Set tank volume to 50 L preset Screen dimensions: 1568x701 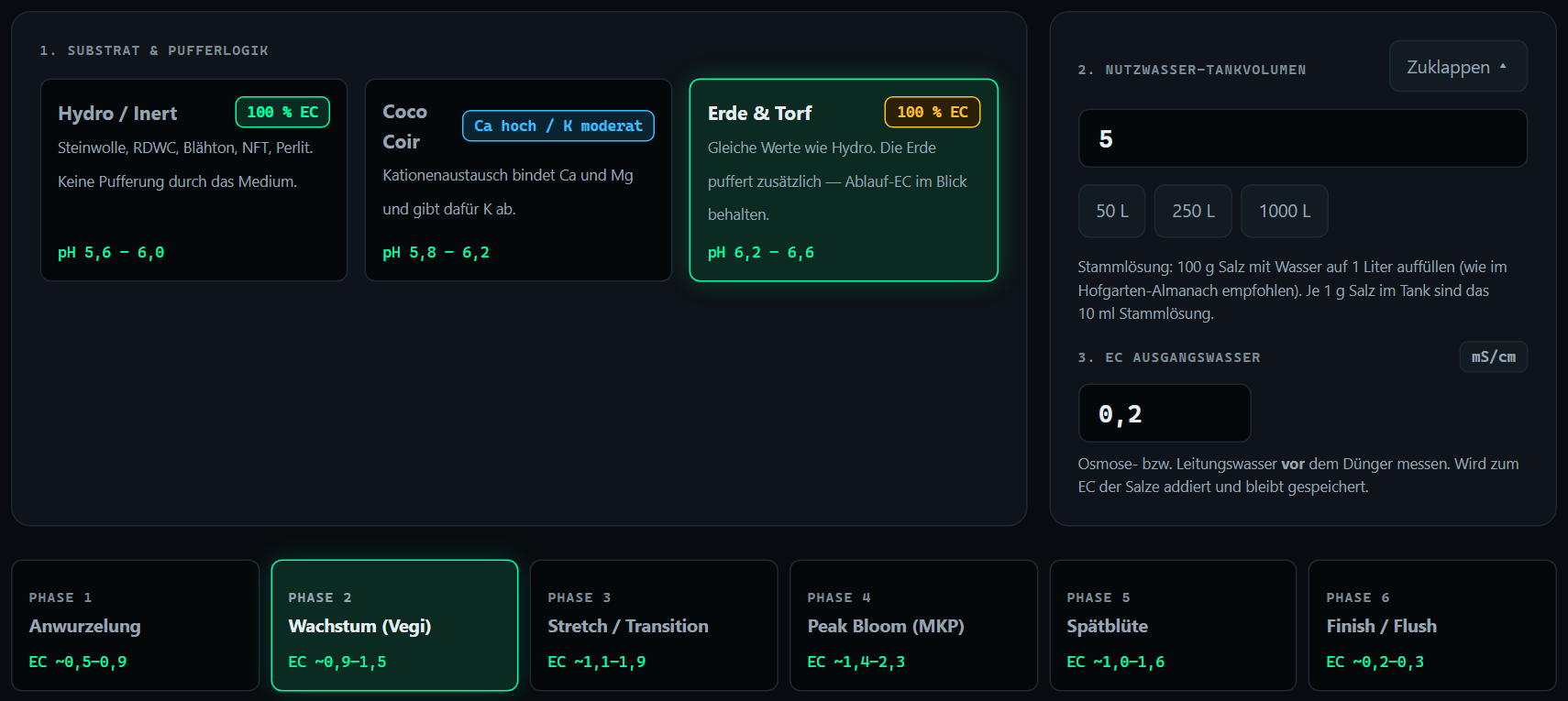[1112, 211]
